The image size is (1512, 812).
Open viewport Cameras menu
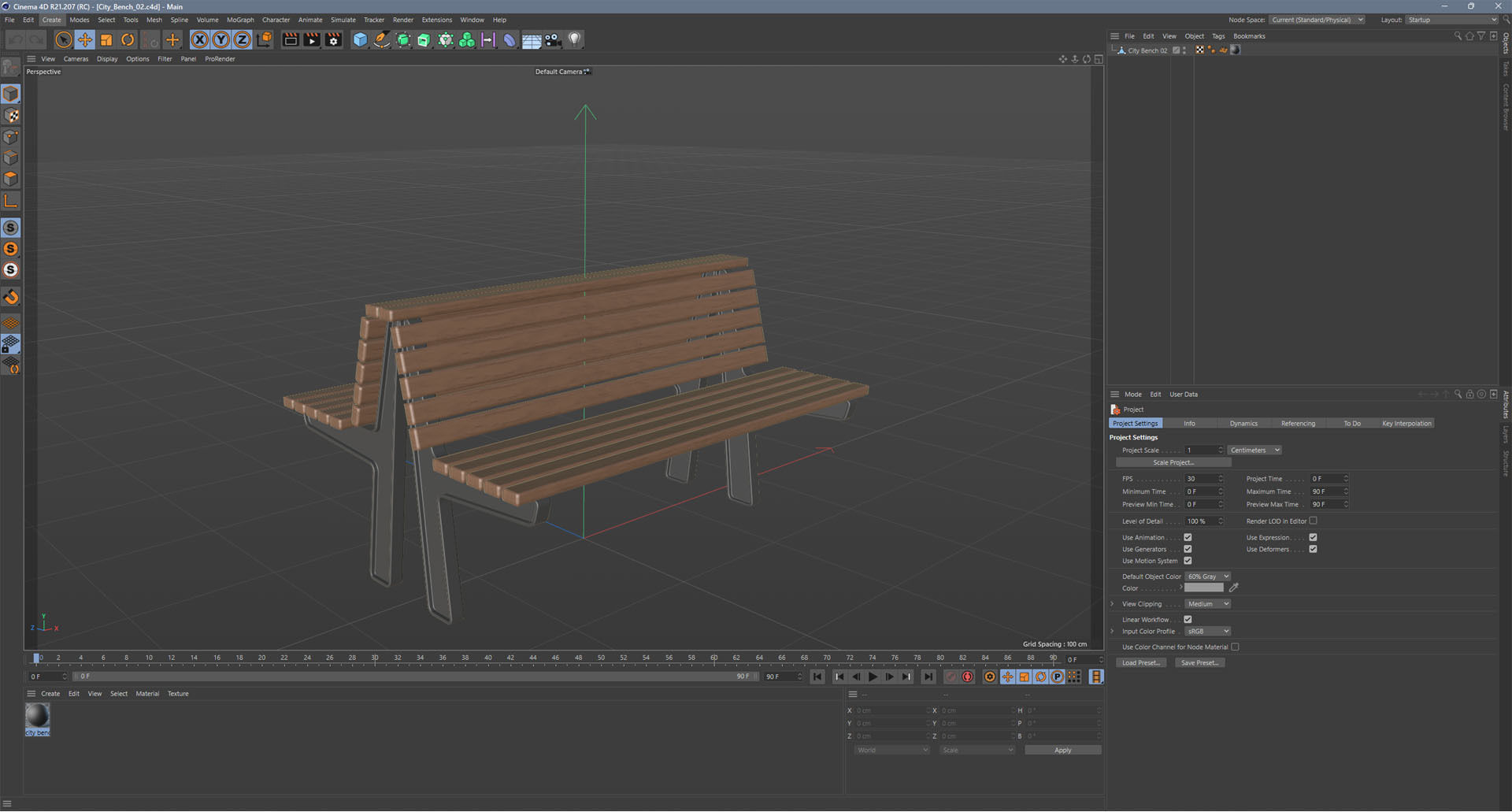(x=76, y=59)
